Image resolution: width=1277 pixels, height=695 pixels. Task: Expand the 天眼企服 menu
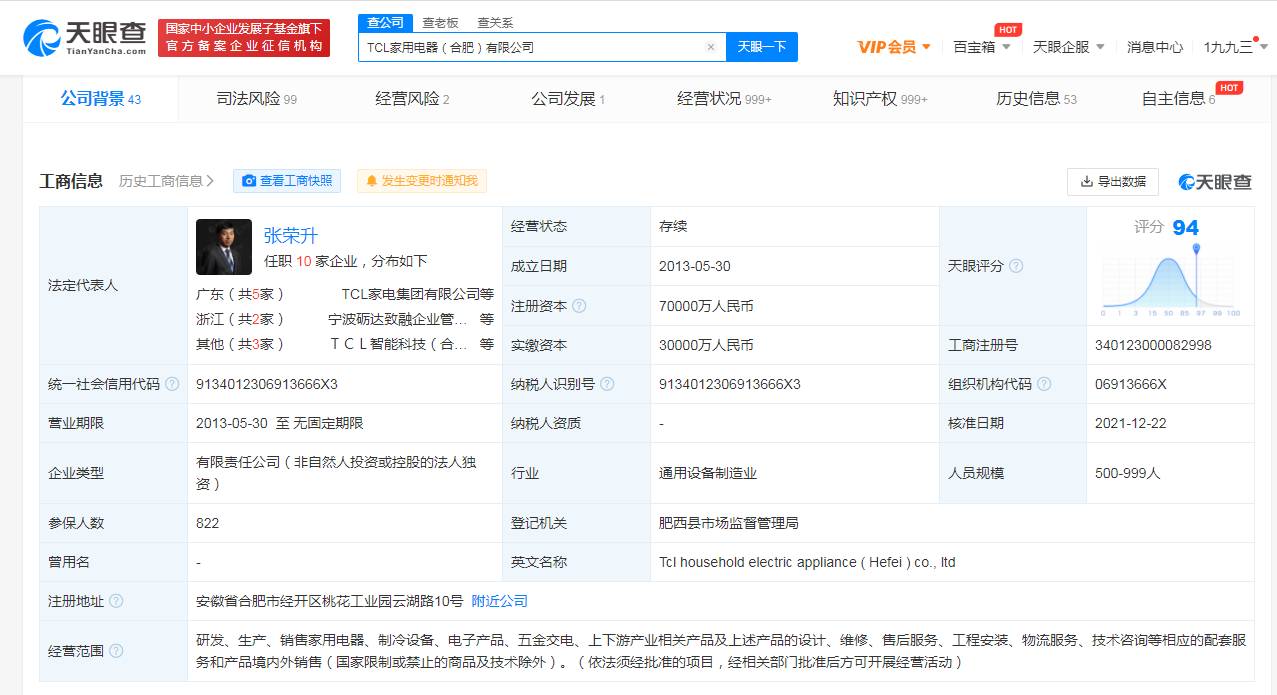[x=1069, y=47]
